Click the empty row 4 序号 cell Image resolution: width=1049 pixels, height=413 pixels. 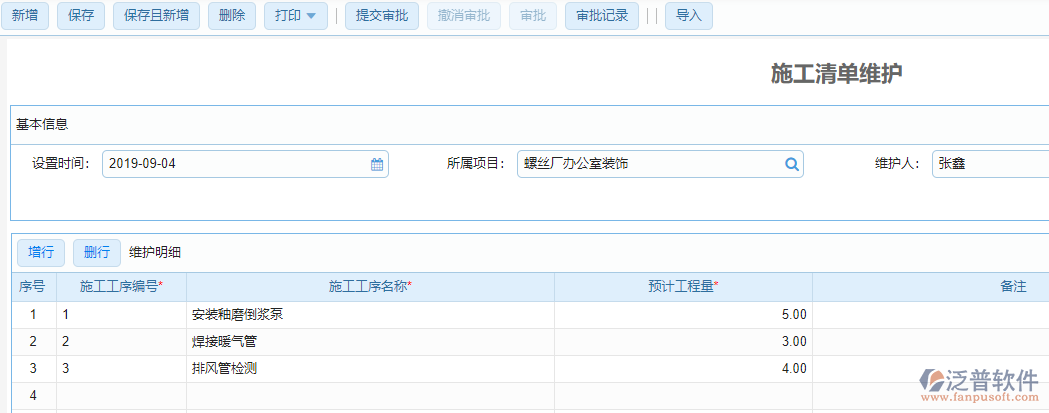point(33,396)
